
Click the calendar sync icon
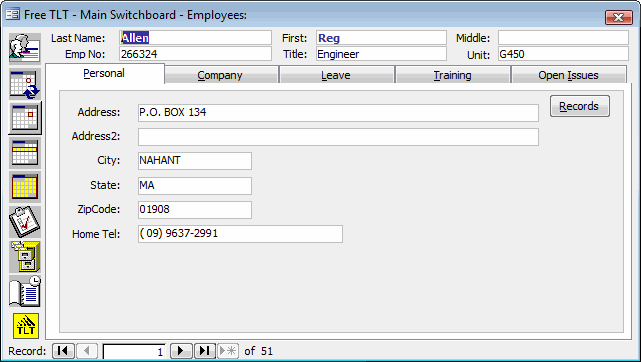coord(25,84)
